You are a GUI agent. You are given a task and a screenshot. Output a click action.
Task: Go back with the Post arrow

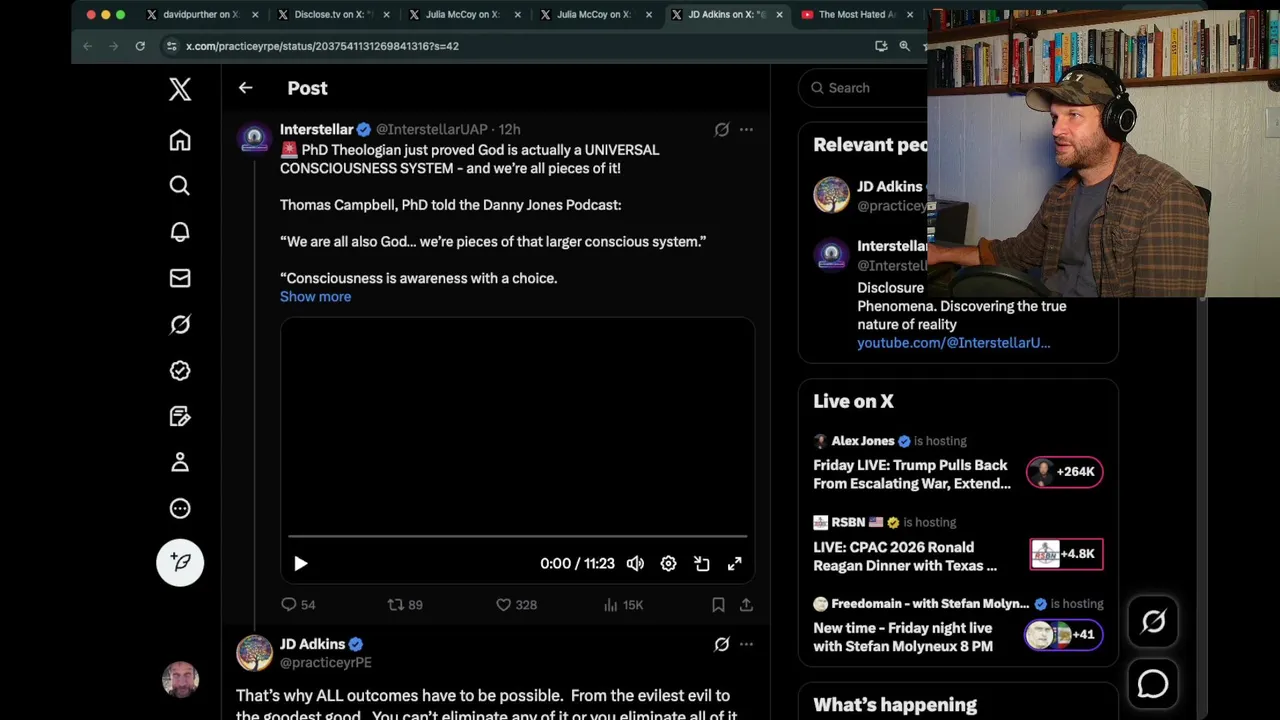coord(245,88)
